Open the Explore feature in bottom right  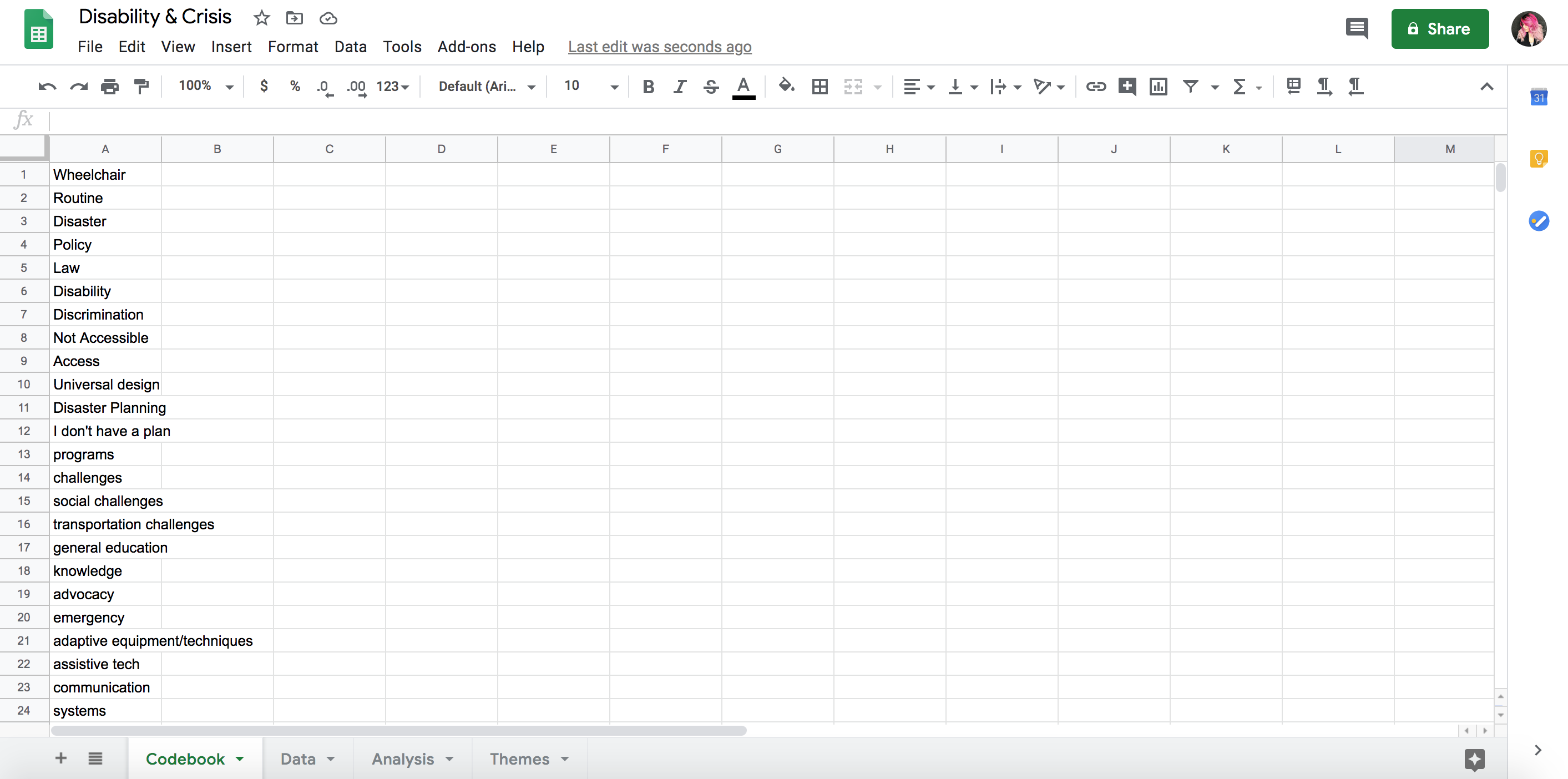pyautogui.click(x=1474, y=759)
